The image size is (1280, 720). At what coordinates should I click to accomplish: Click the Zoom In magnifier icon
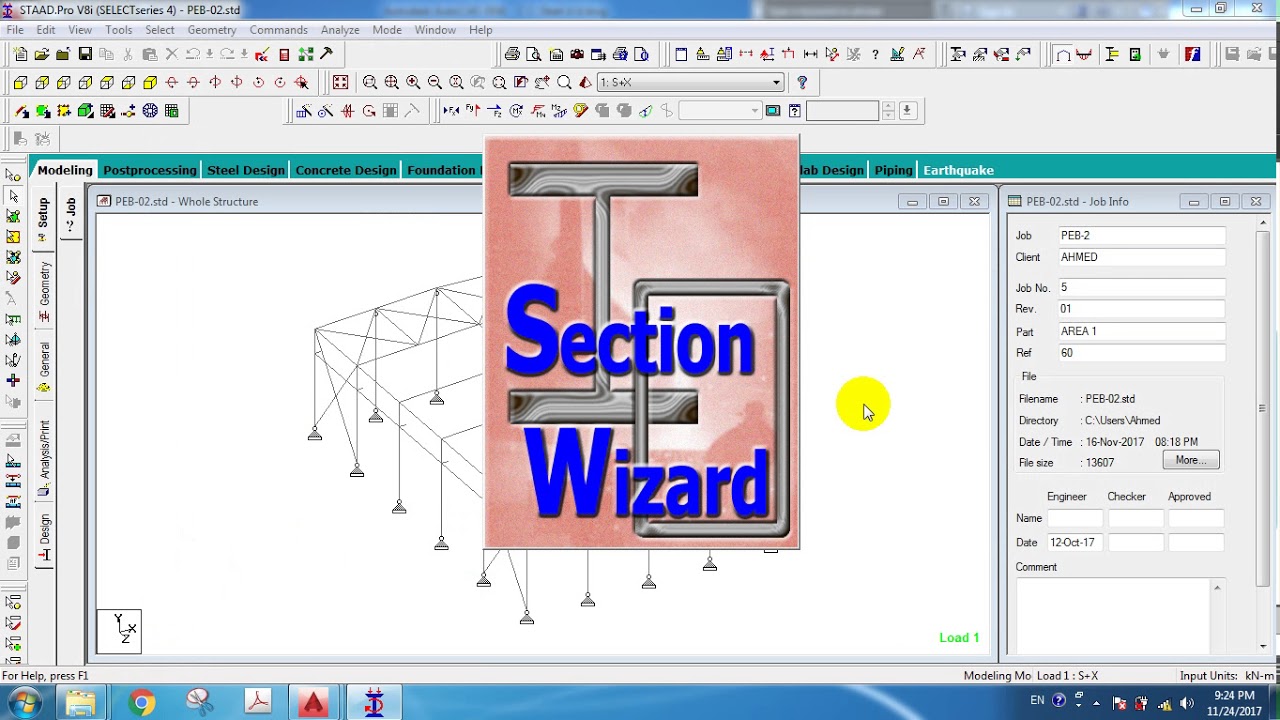413,82
